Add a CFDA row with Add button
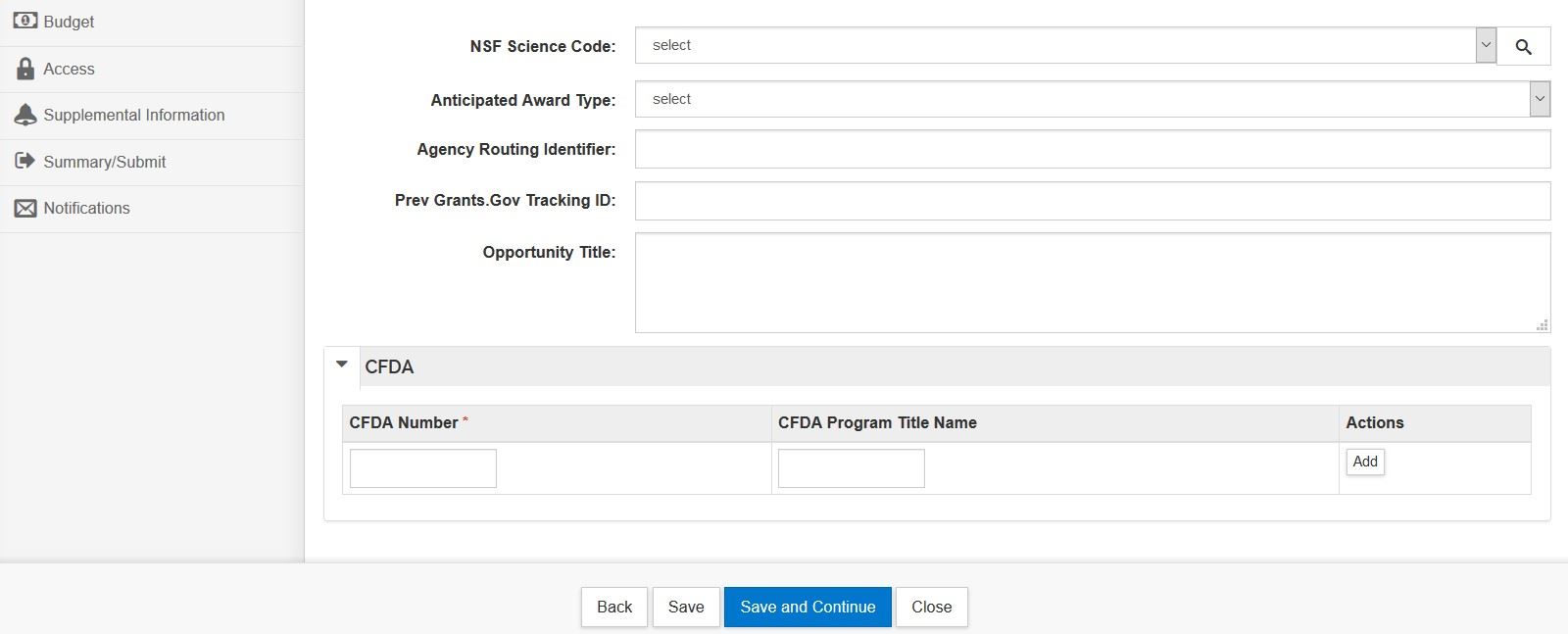 pyautogui.click(x=1364, y=462)
